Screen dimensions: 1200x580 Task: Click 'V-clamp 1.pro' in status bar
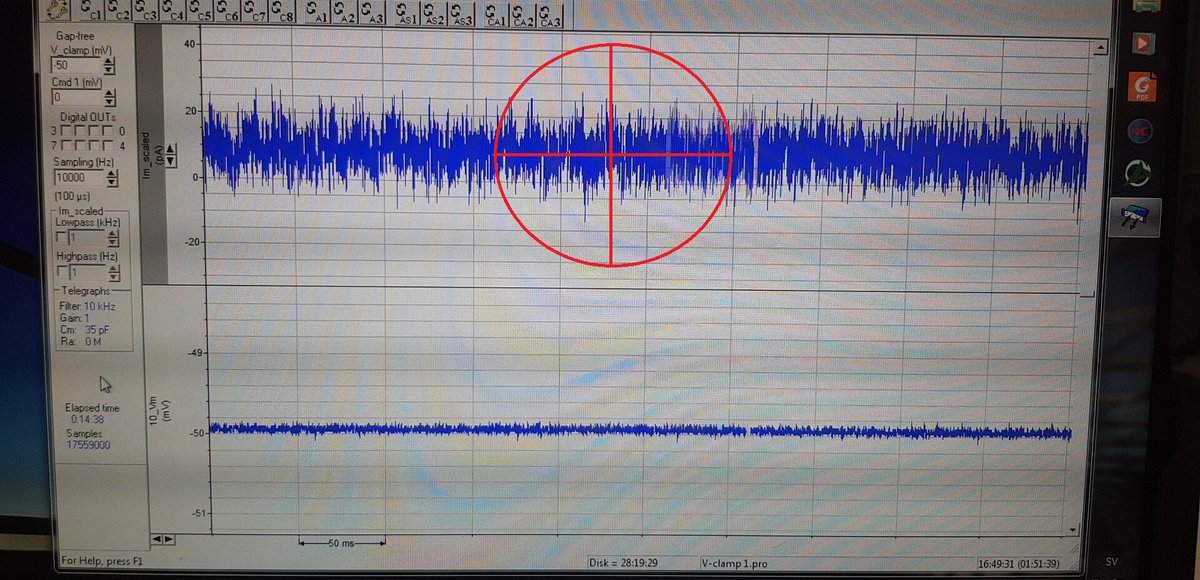tap(735, 563)
